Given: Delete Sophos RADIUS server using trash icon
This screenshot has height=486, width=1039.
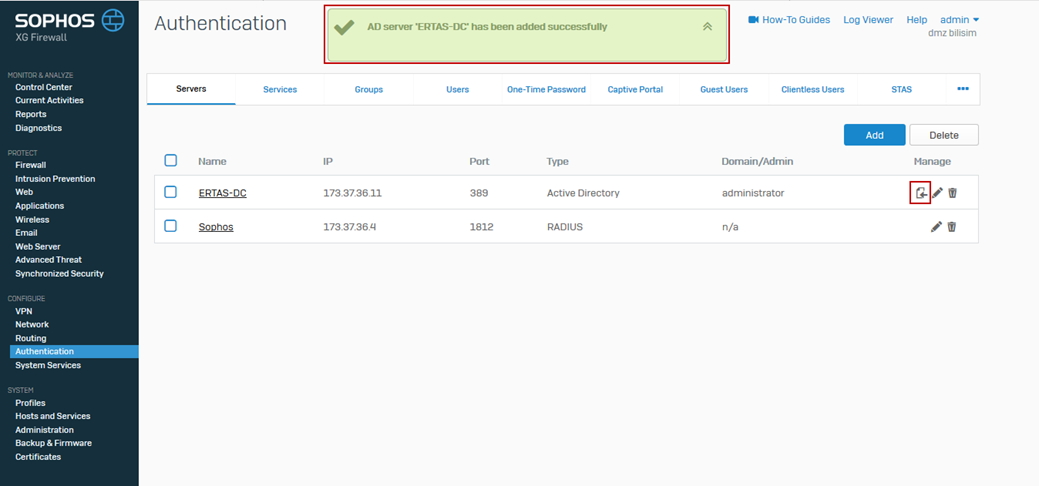Looking at the screenshot, I should (x=952, y=227).
